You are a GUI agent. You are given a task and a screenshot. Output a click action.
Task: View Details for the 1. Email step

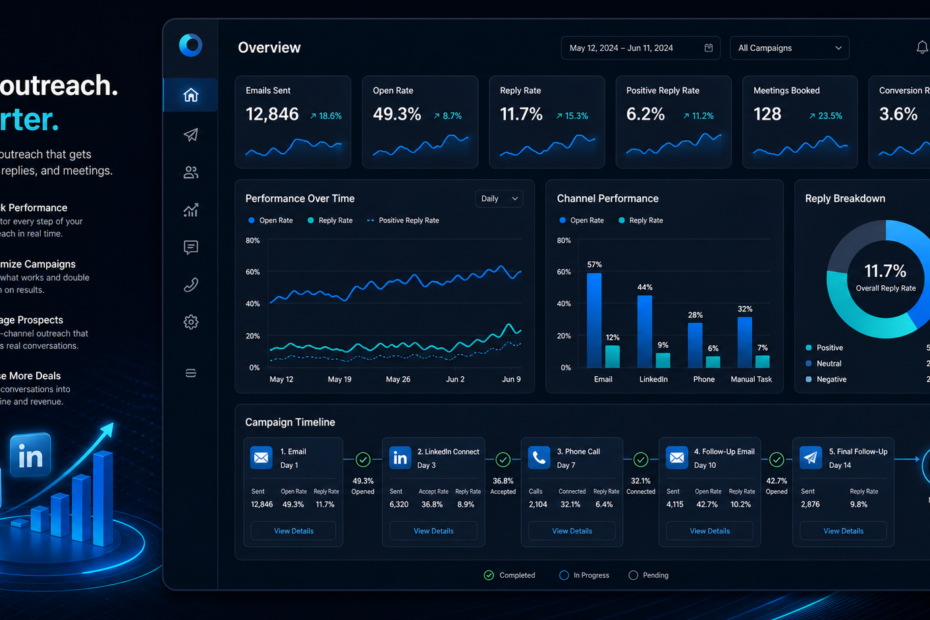[x=294, y=531]
